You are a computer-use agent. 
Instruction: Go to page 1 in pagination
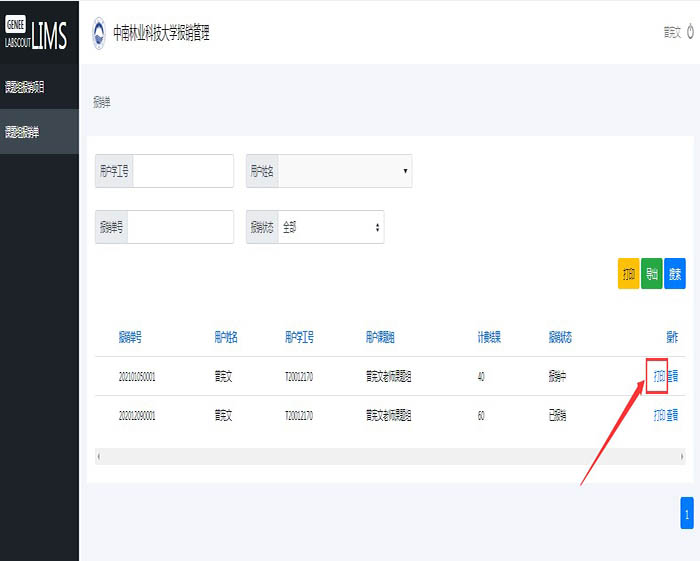pyautogui.click(x=687, y=512)
